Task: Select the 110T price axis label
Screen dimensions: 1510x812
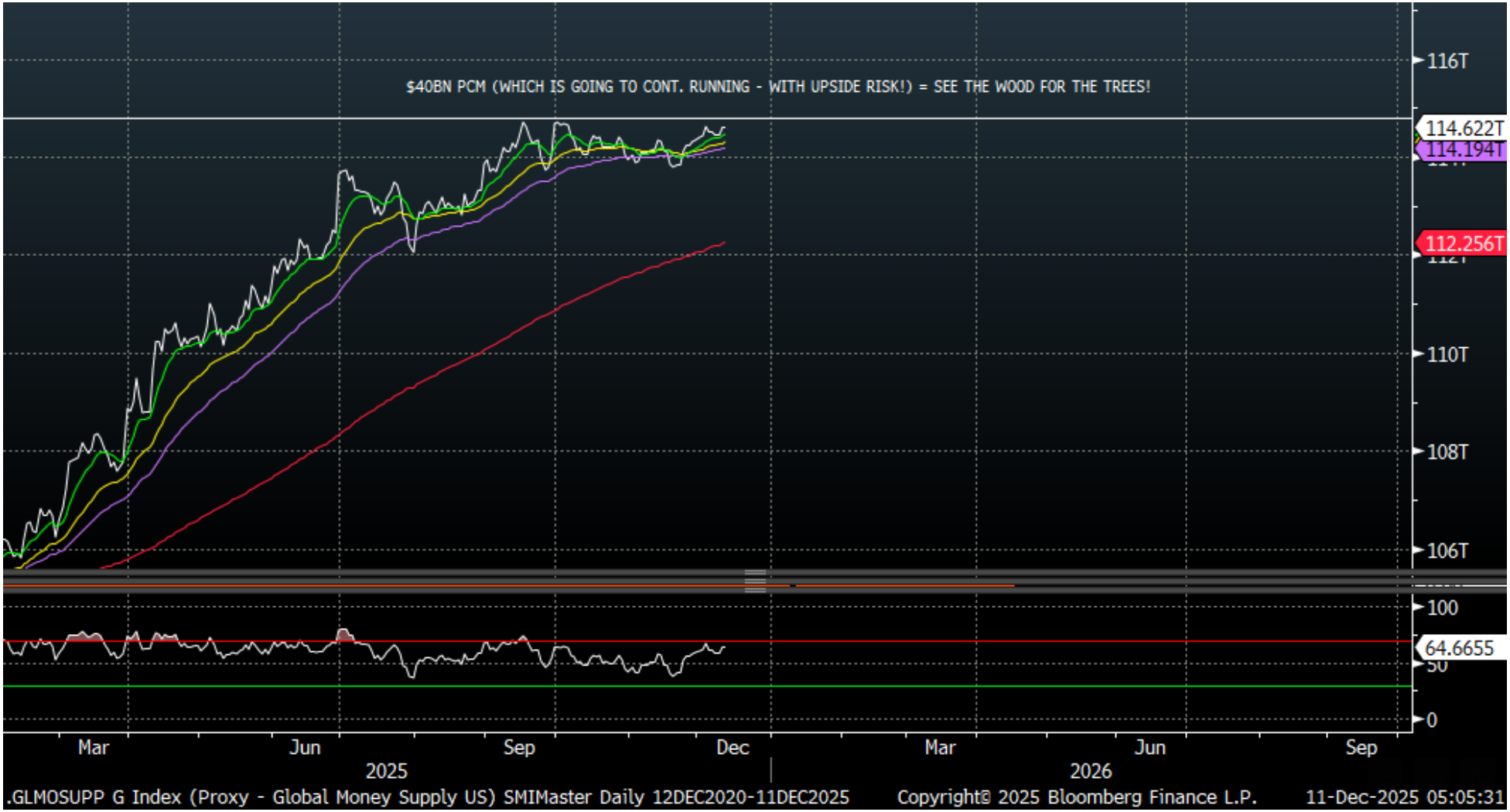Action: tap(1447, 355)
